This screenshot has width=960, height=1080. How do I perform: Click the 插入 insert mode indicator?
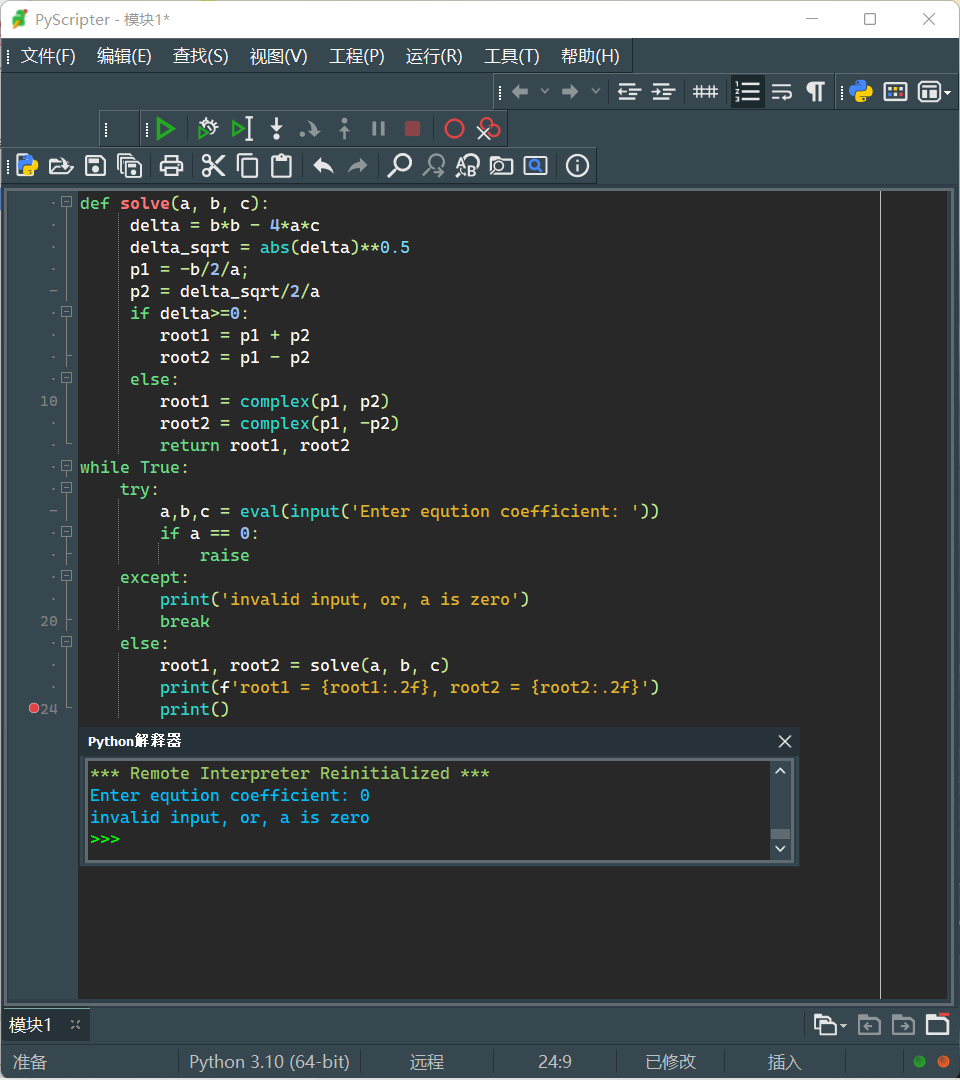(x=784, y=1062)
